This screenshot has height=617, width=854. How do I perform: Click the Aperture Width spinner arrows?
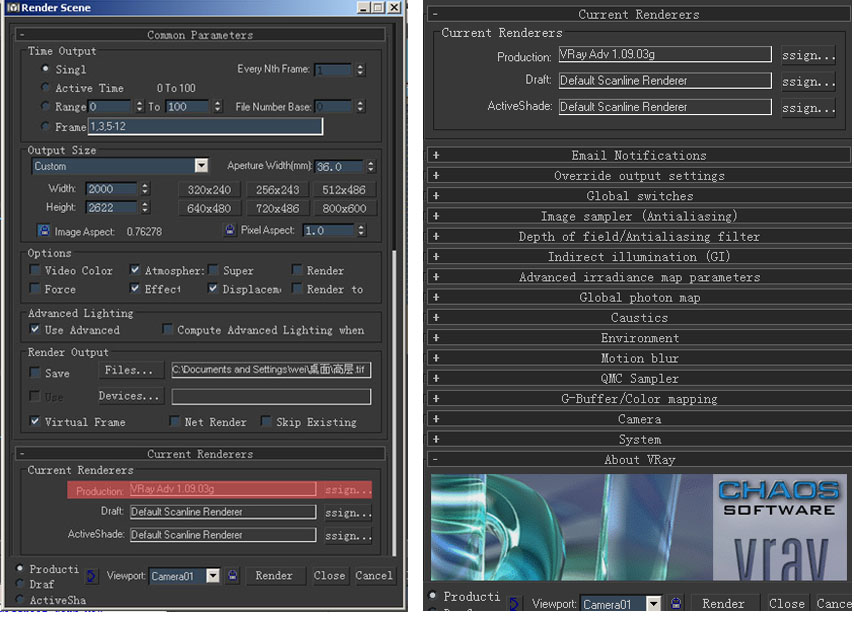370,166
